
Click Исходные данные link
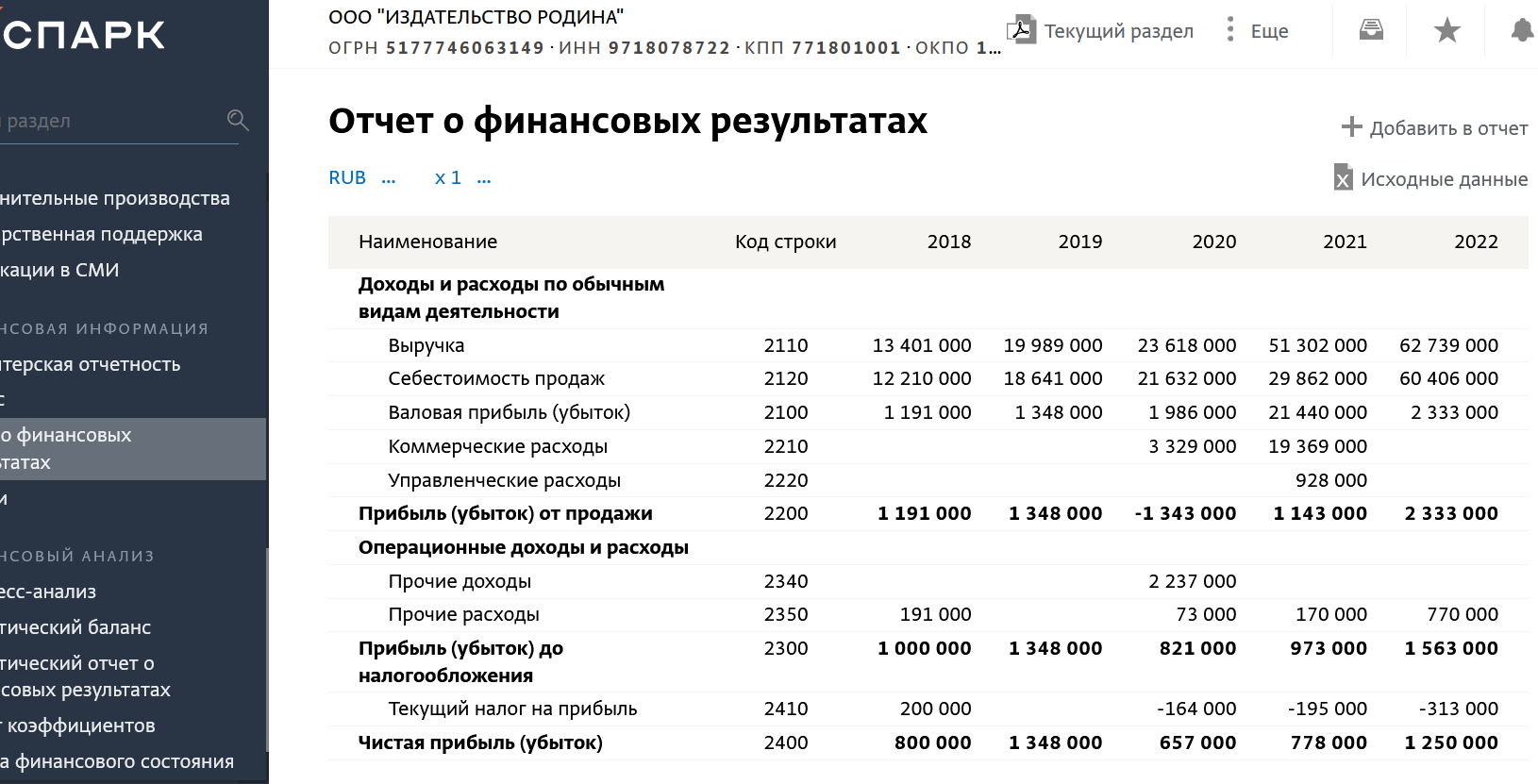coord(1444,179)
